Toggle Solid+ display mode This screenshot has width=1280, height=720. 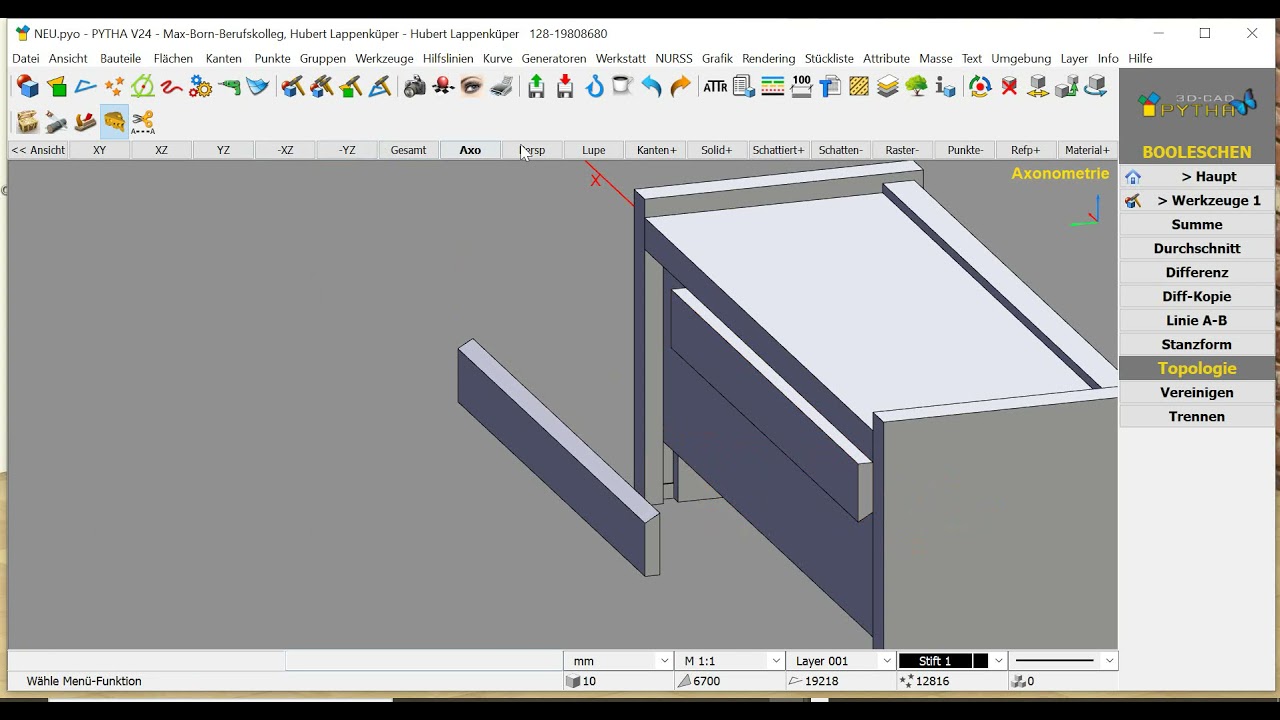[x=716, y=150]
